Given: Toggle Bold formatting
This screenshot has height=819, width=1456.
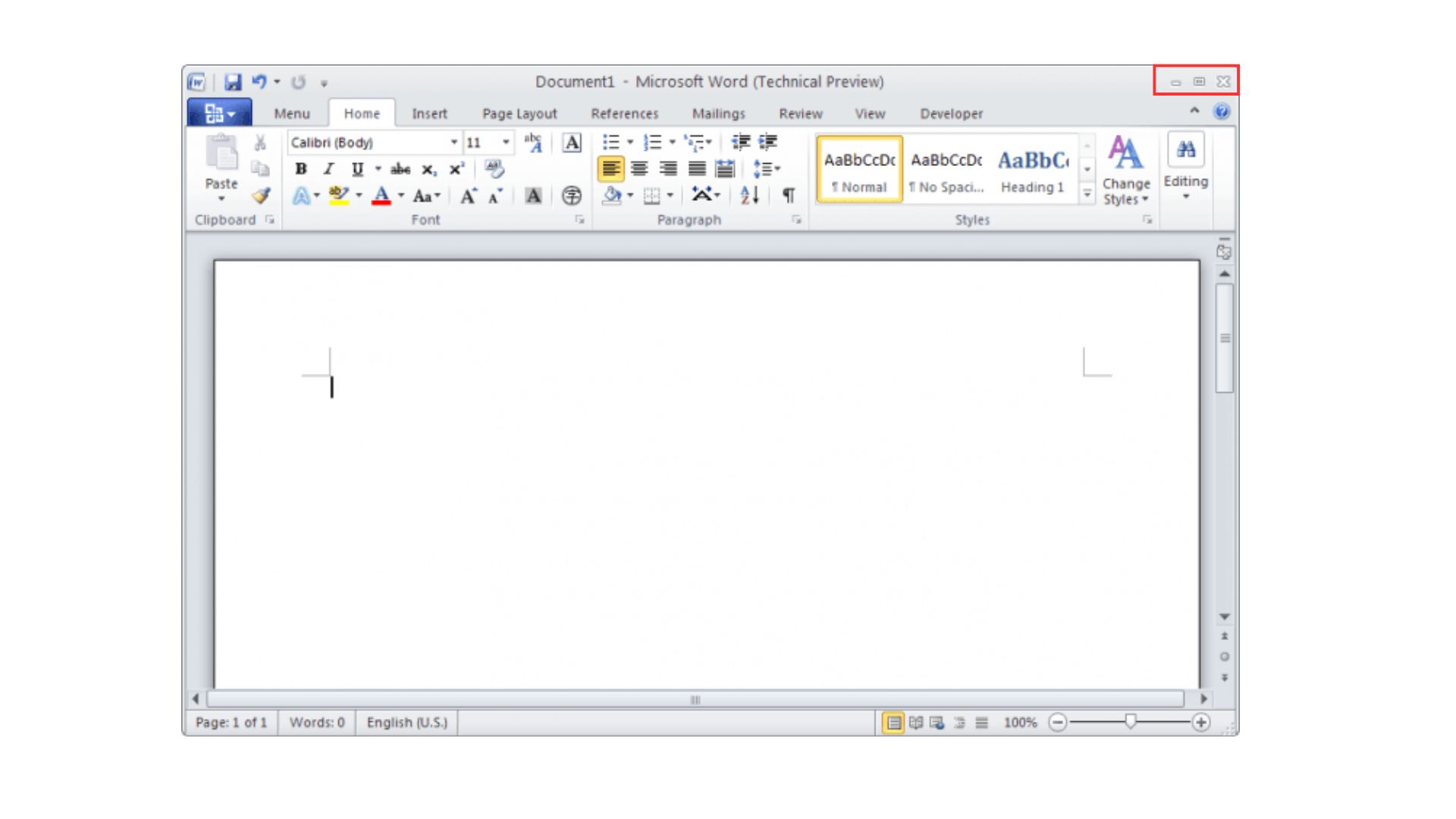Looking at the screenshot, I should tap(301, 169).
